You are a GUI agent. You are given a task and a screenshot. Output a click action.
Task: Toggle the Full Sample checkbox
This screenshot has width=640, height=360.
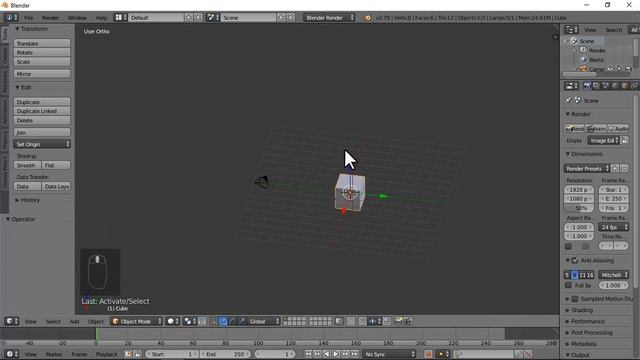tap(568, 285)
